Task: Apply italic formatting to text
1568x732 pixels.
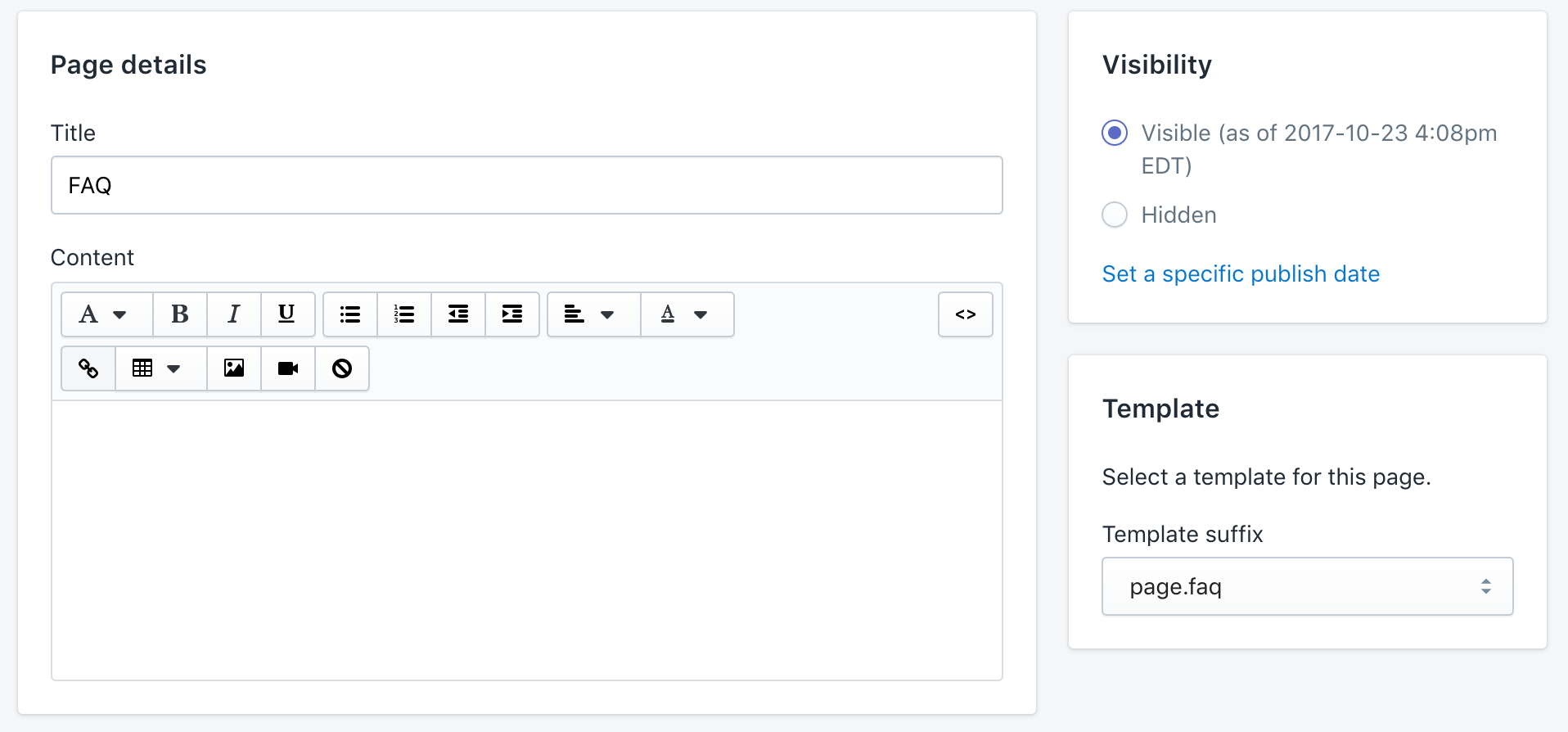Action: pos(234,314)
